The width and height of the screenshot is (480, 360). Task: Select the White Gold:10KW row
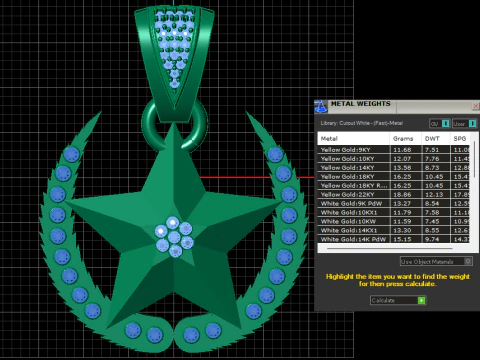[394, 221]
